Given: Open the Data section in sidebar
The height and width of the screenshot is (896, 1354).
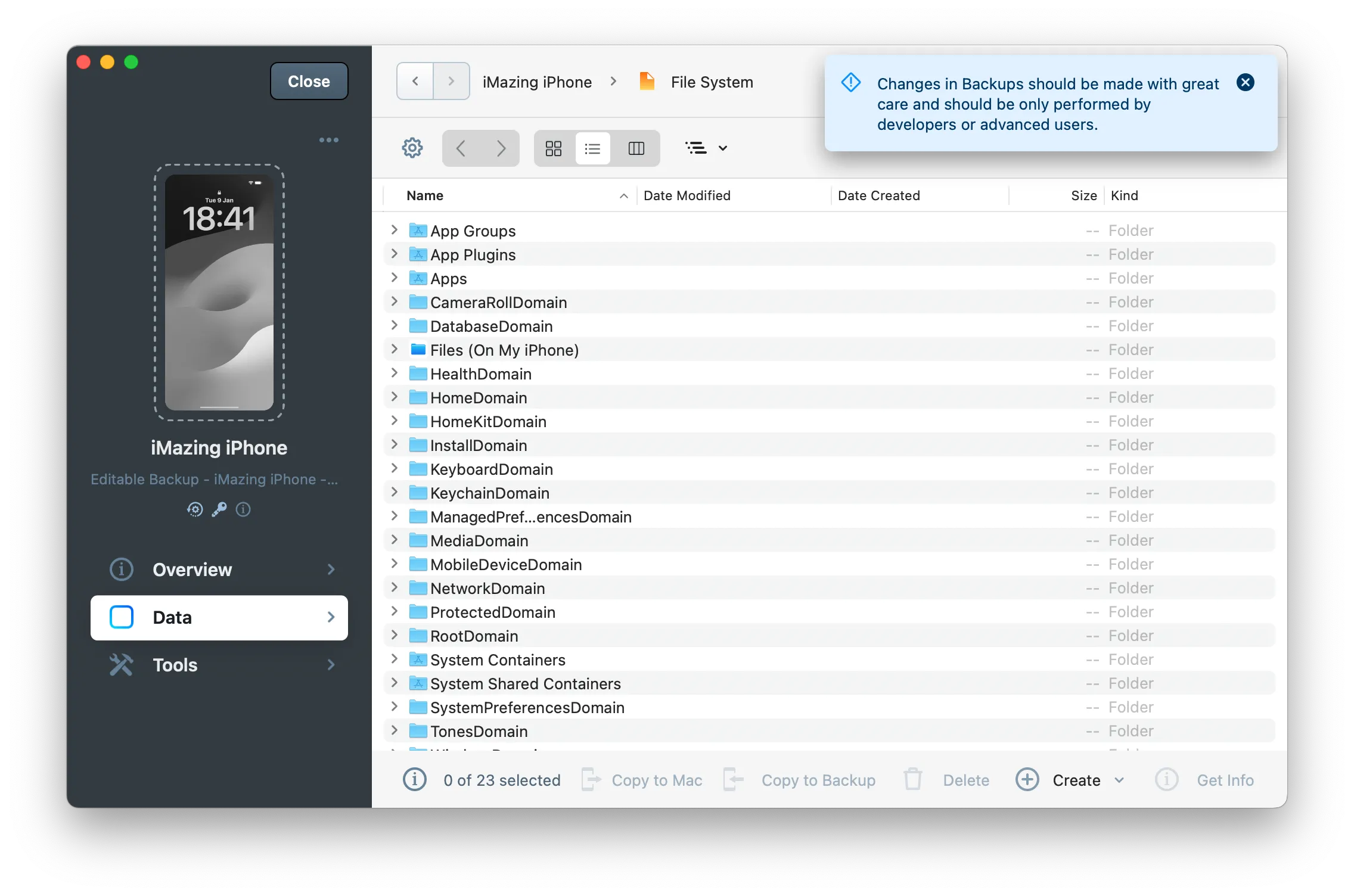Looking at the screenshot, I should pos(219,617).
